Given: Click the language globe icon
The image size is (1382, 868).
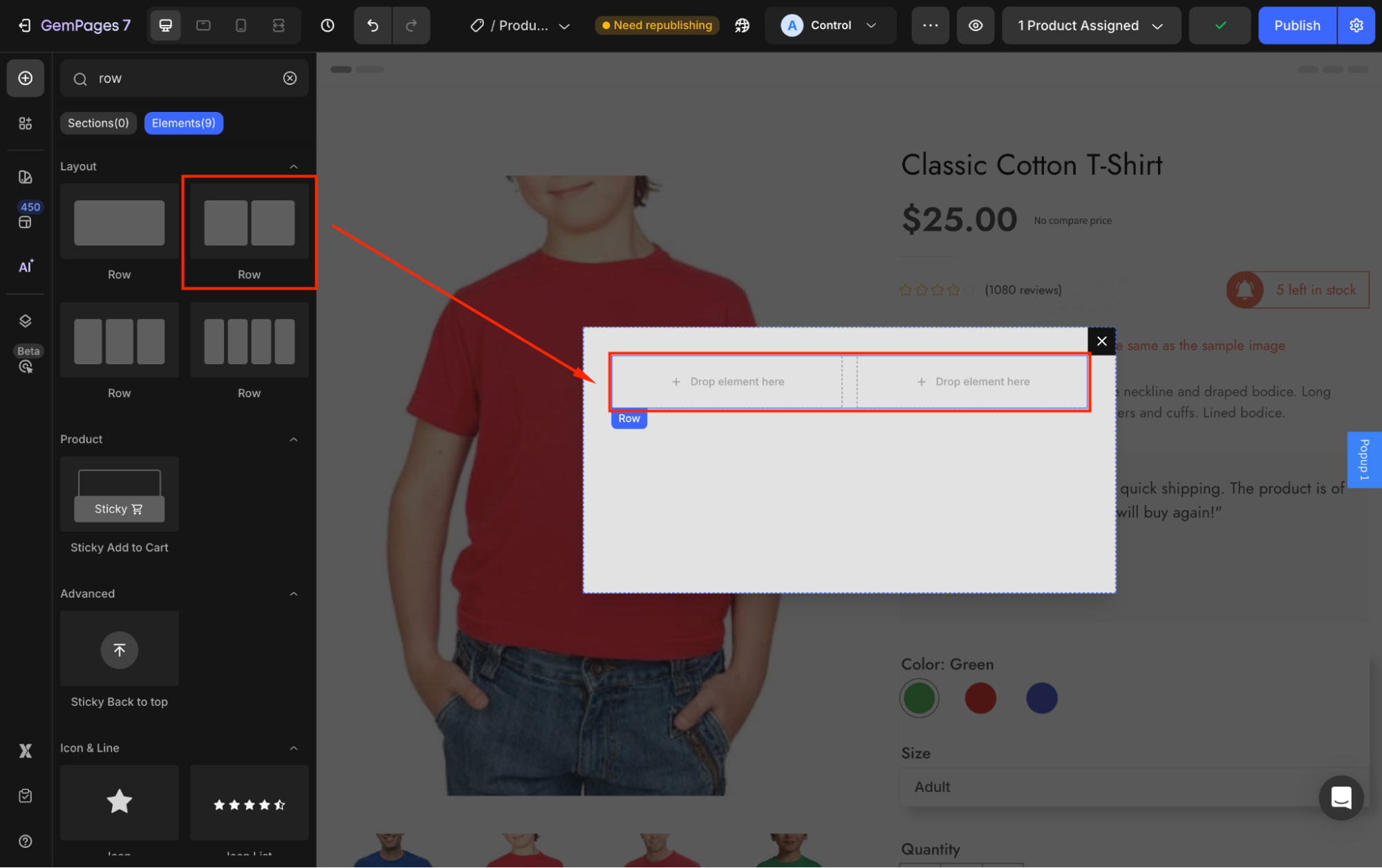Looking at the screenshot, I should tap(742, 26).
